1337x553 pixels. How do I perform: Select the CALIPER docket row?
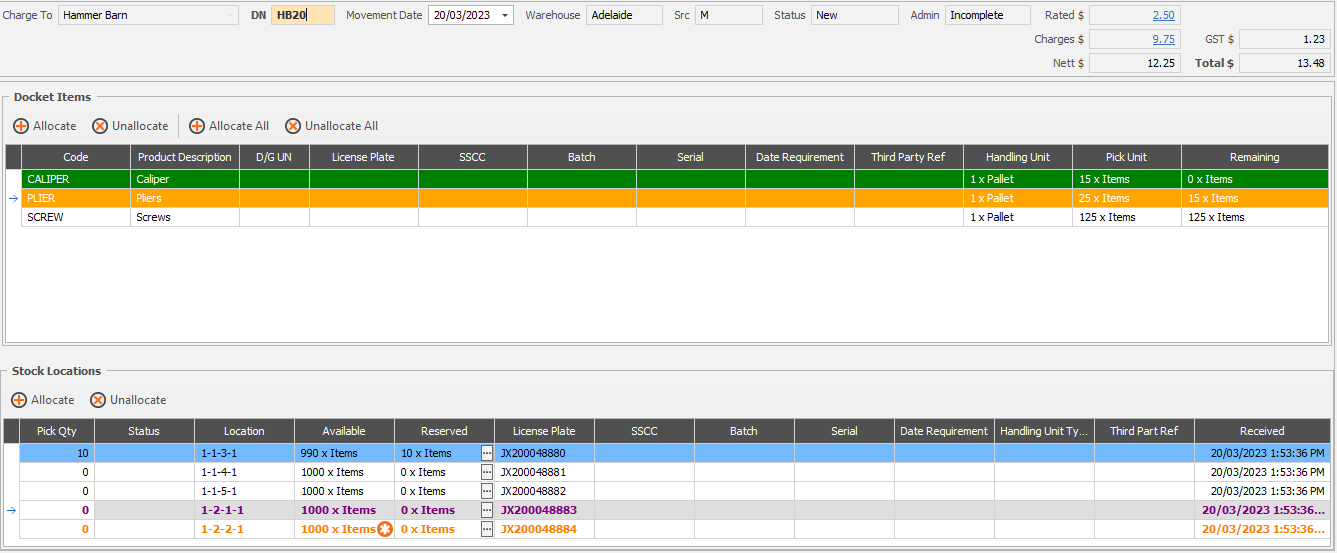pos(676,179)
